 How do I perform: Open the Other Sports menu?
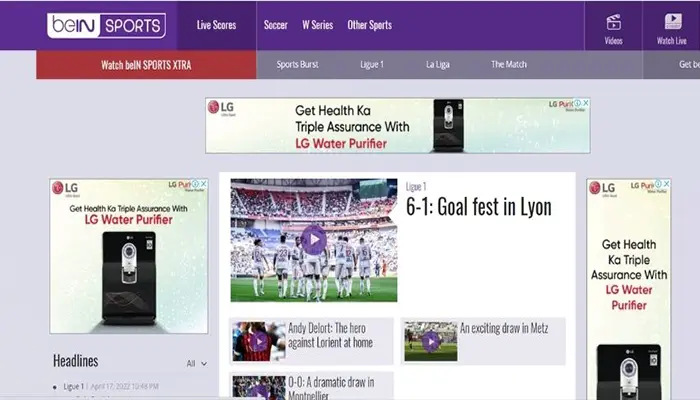point(370,25)
